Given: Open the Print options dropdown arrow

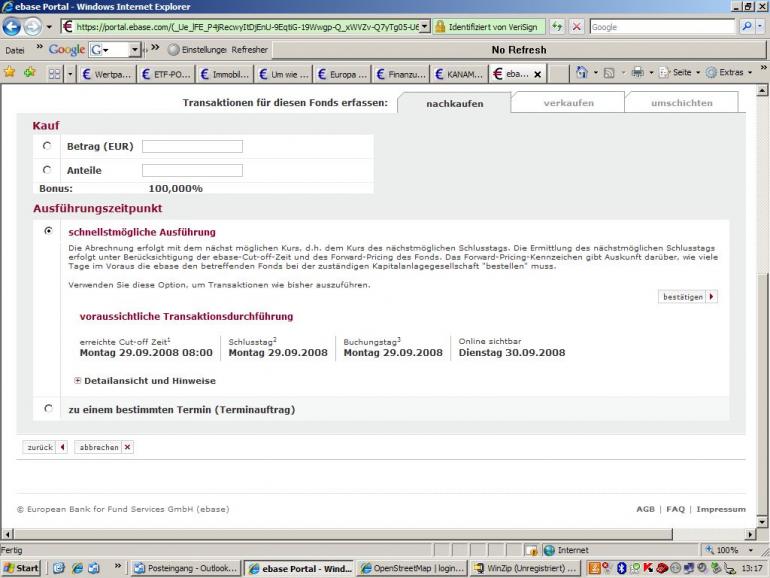Looking at the screenshot, I should 651,73.
